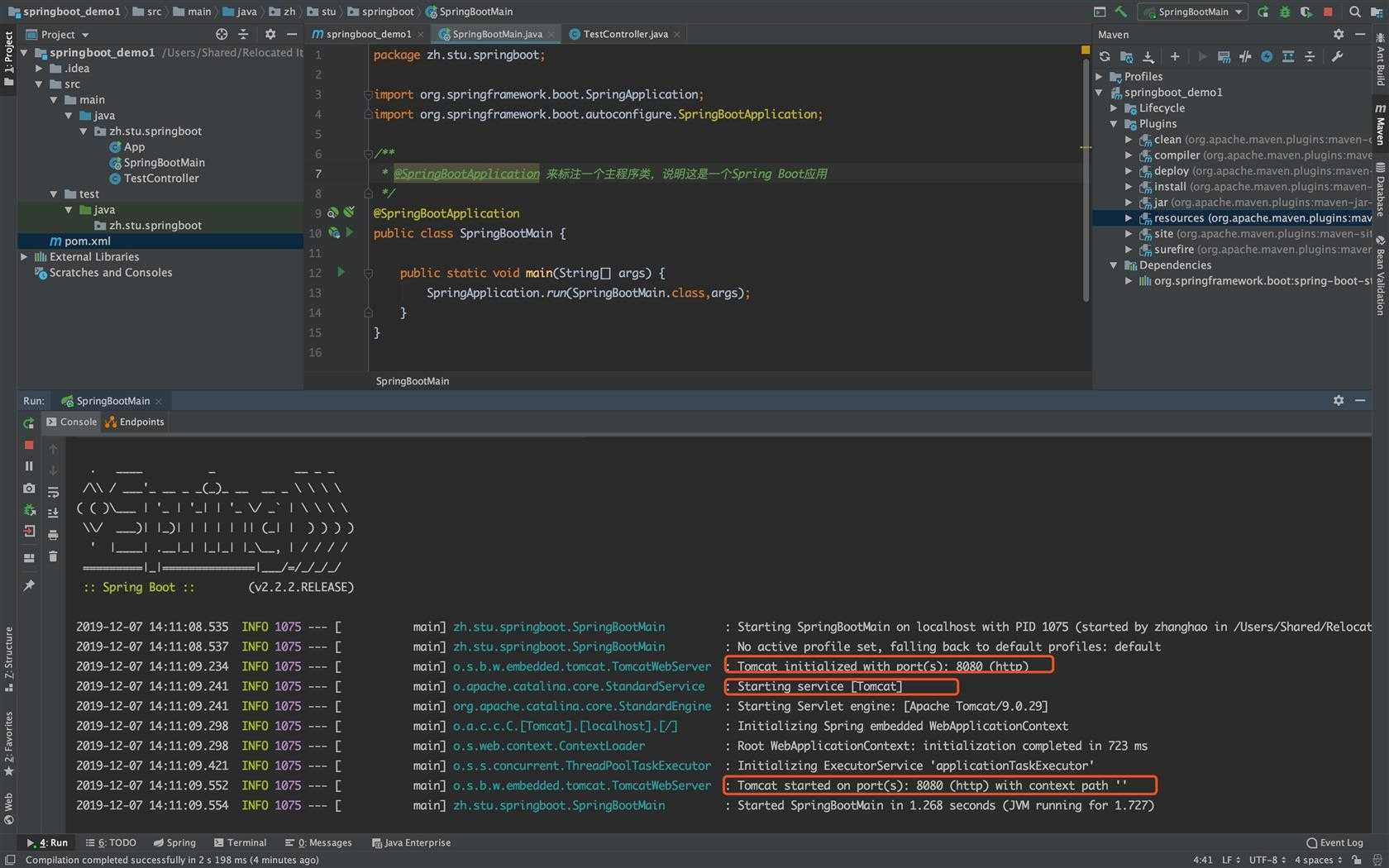The width and height of the screenshot is (1389, 868).
Task: Download Maven sources and documentation
Action: point(1148,56)
